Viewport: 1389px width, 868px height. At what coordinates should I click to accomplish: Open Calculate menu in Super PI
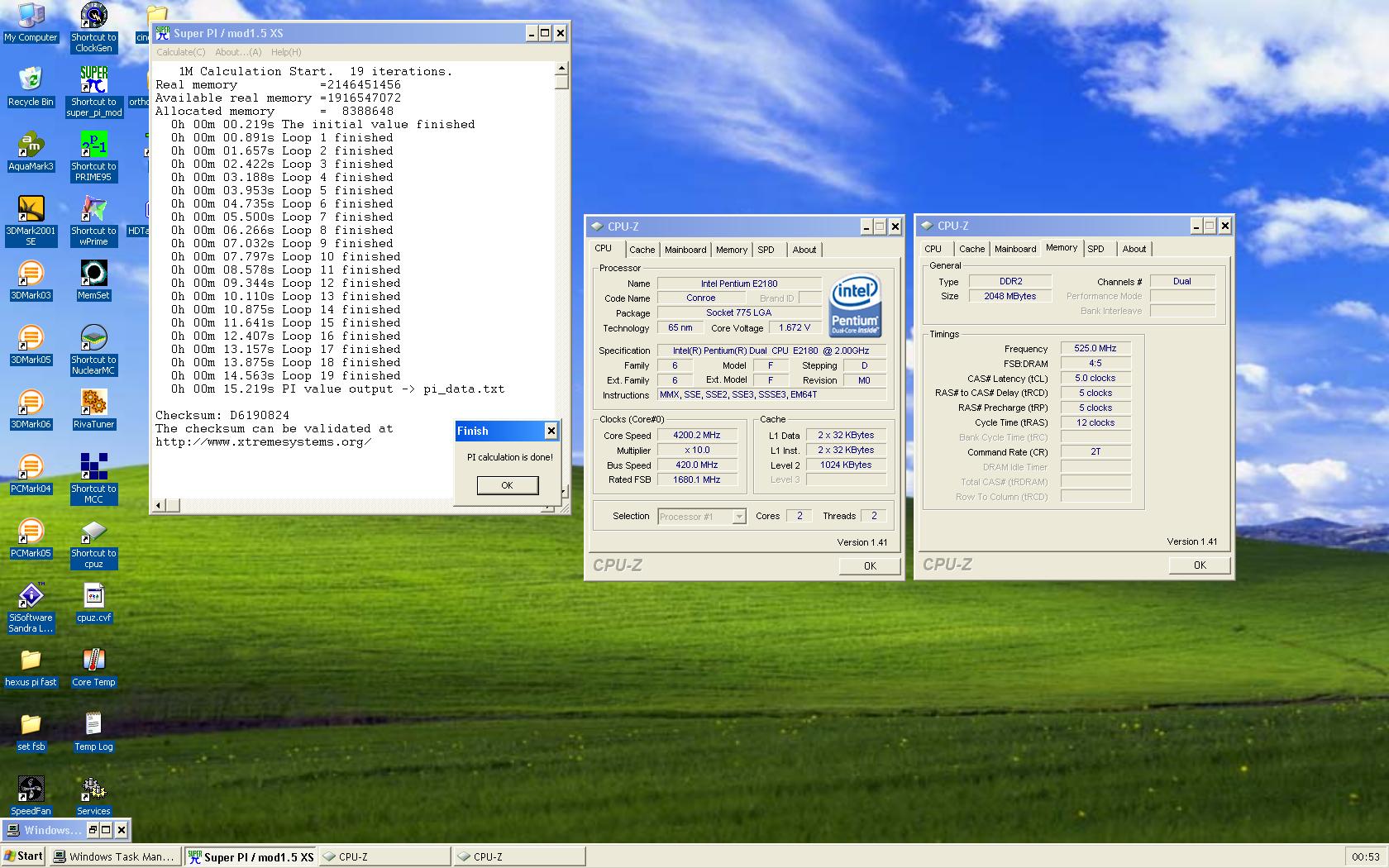coord(181,52)
